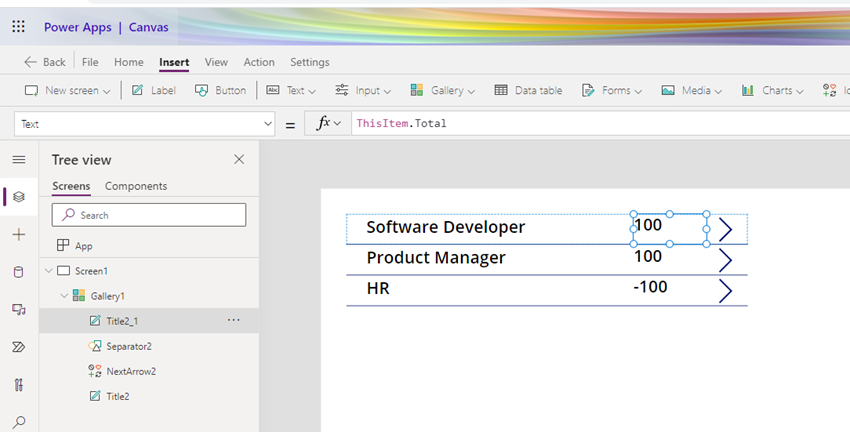Open the app launcher waffle icon

(18, 27)
